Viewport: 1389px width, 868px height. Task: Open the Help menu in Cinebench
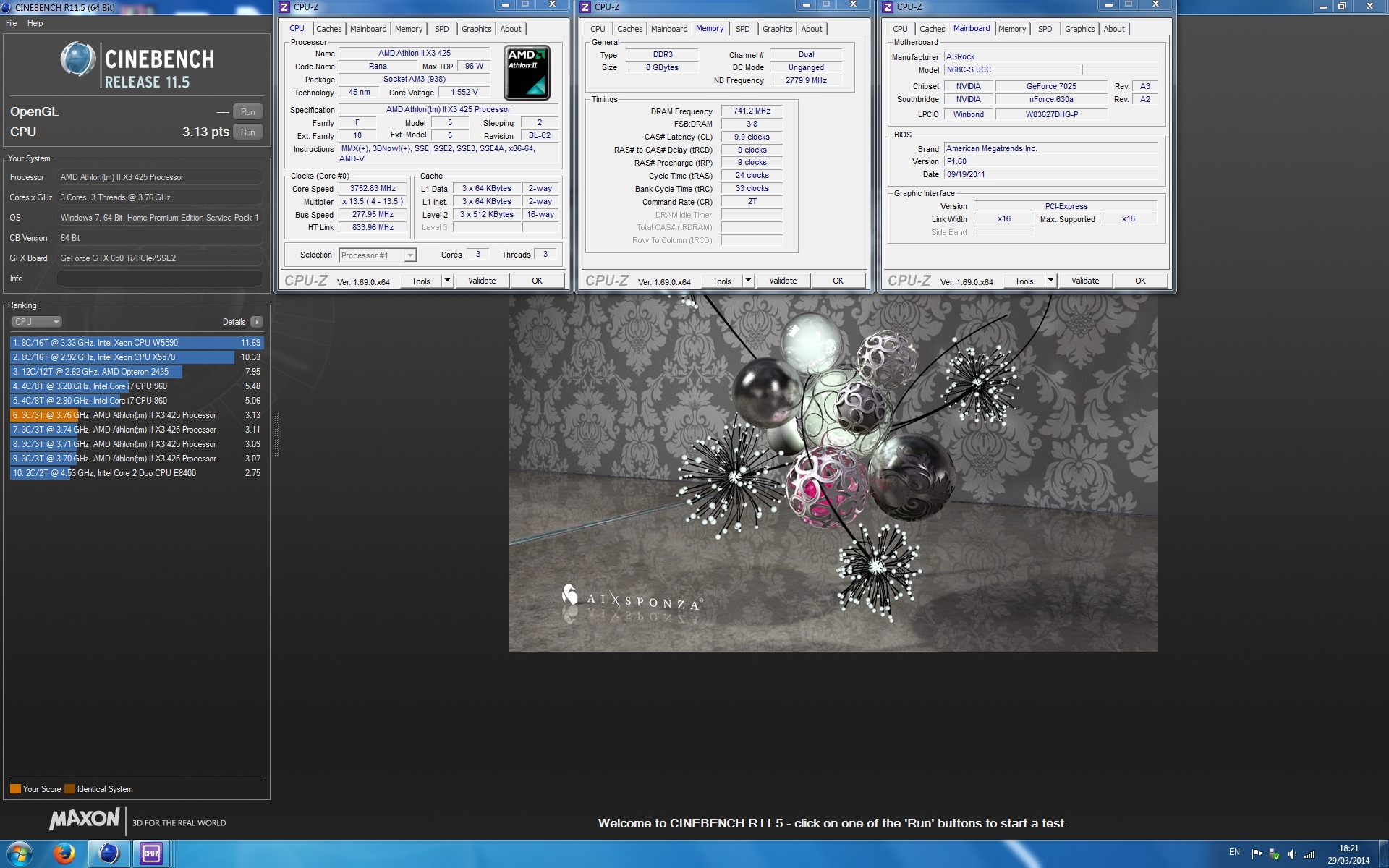tap(35, 23)
